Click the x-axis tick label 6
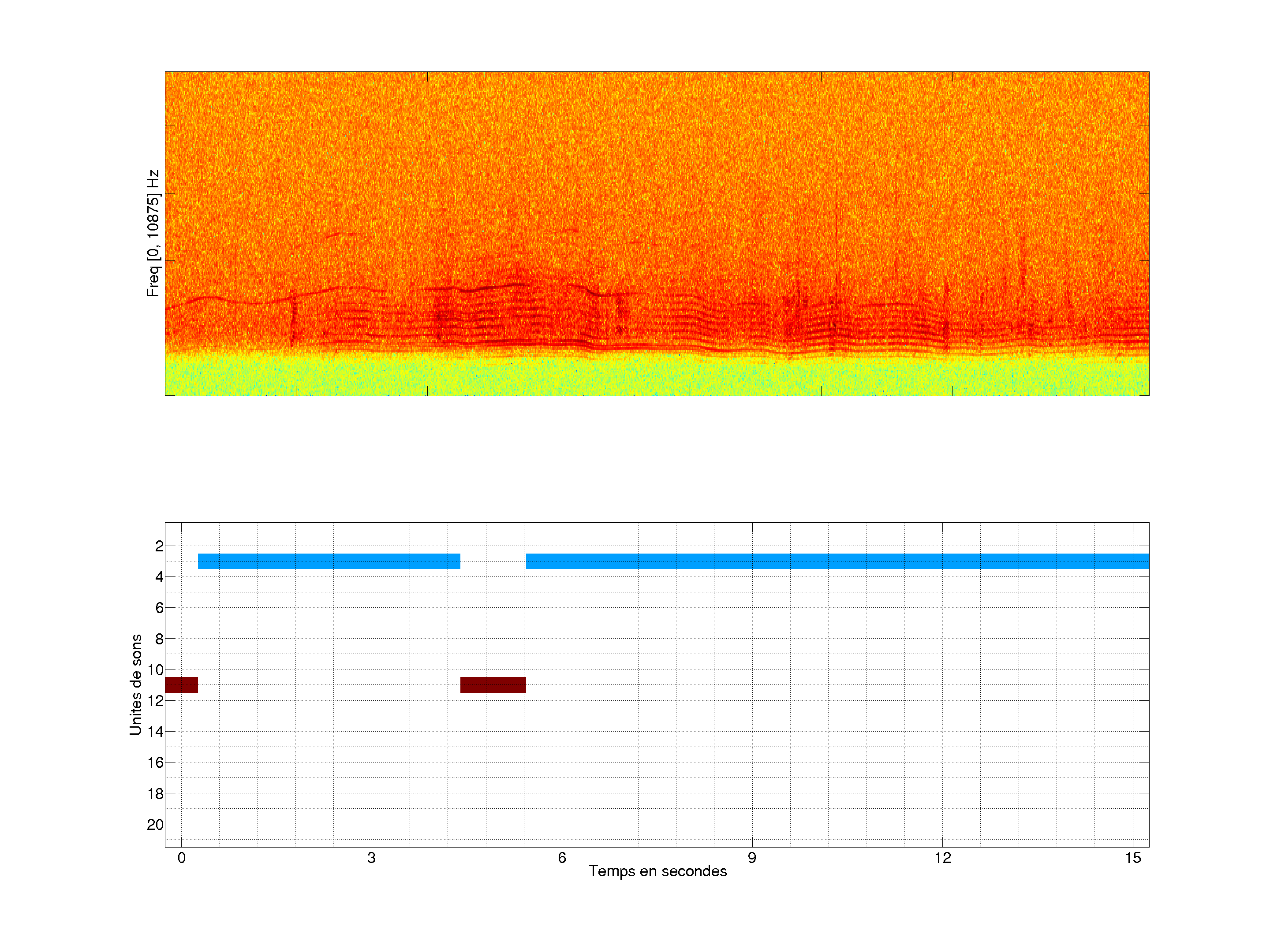Screen dimensions: 1270x952 coord(561,858)
